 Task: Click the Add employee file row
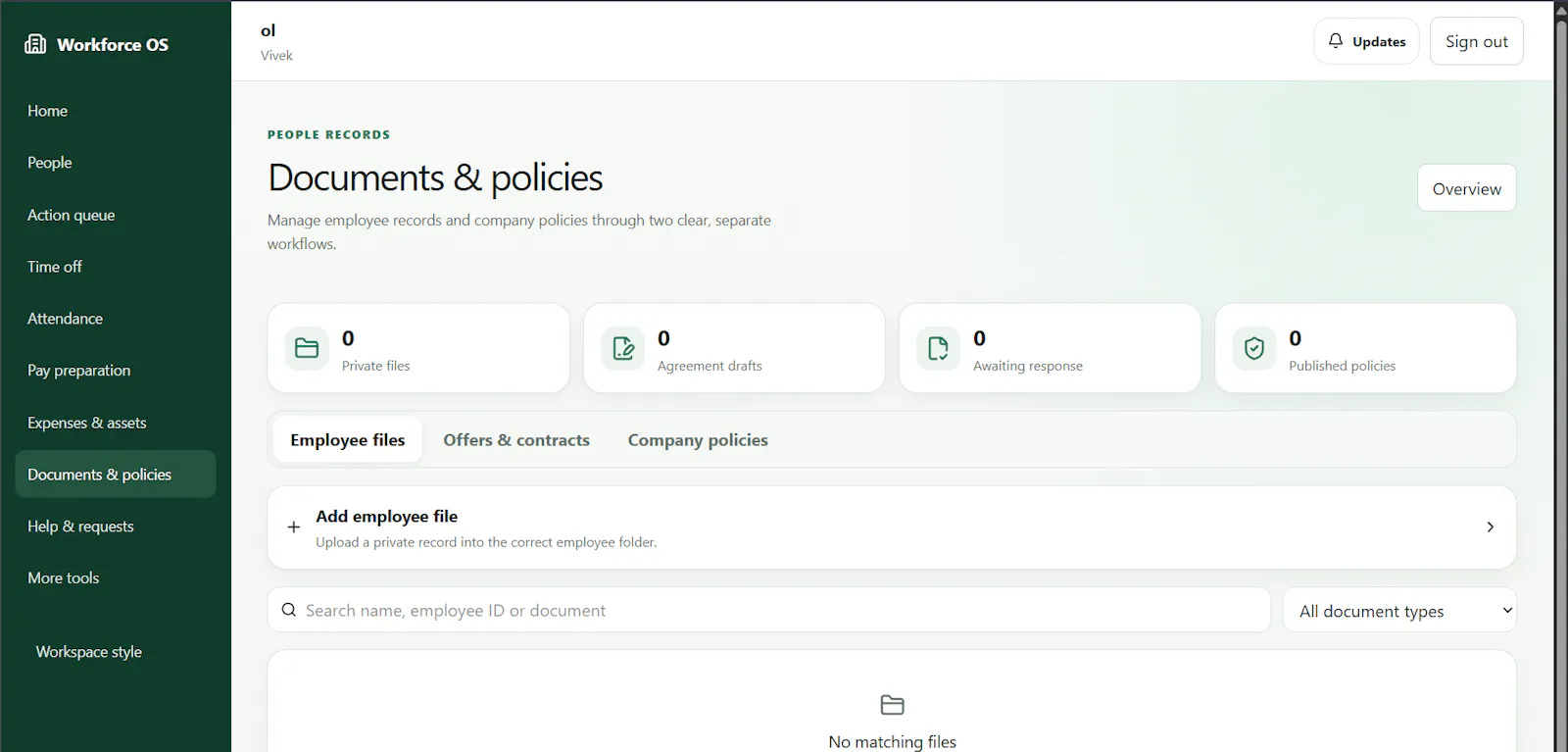[x=892, y=527]
